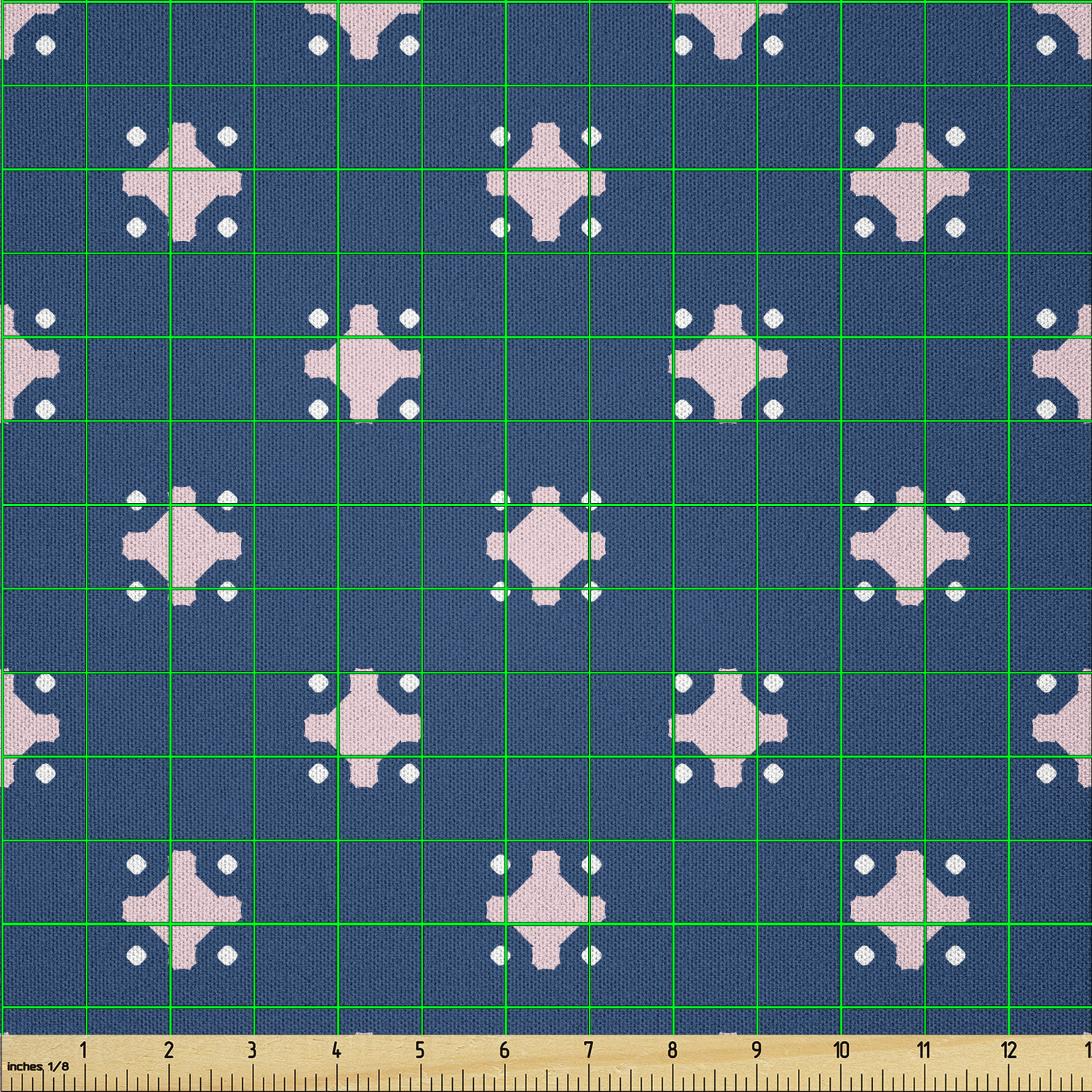Click the number 3 on the ruler
1092x1092 pixels.
[252, 1050]
